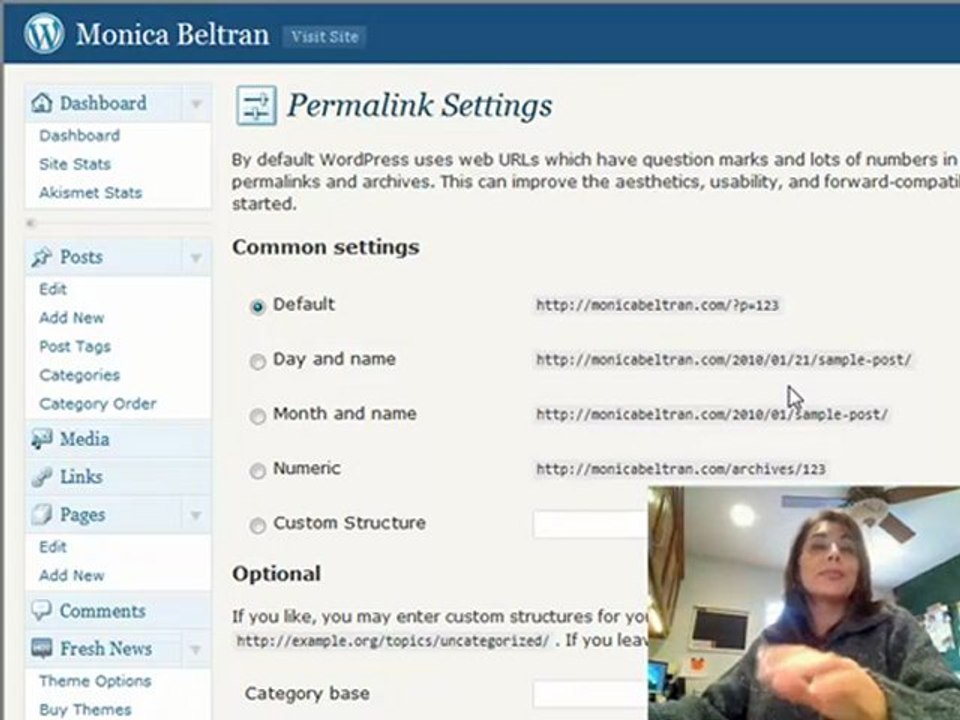Open Add New under Posts
The width and height of the screenshot is (960, 720).
coord(72,318)
